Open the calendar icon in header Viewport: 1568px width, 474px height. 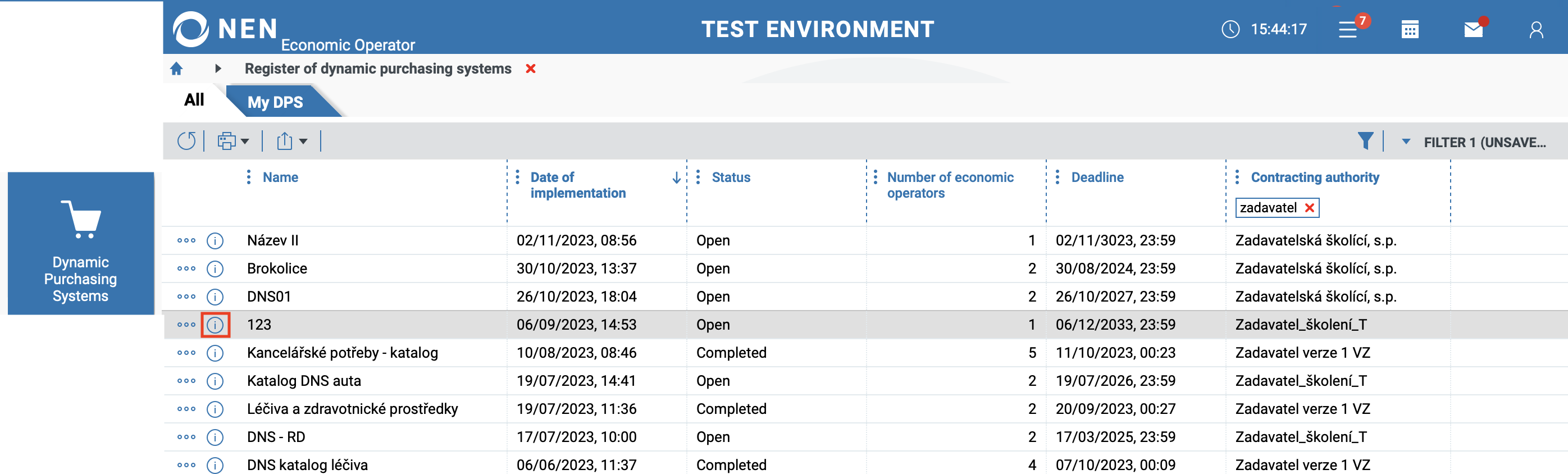click(1409, 29)
